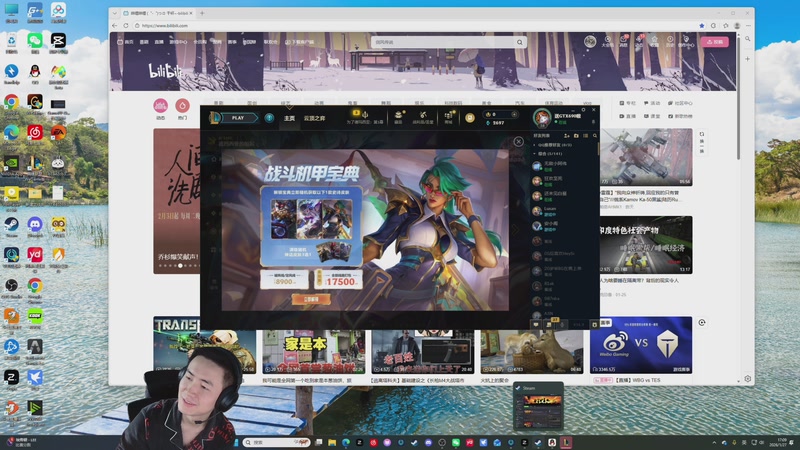The width and height of the screenshot is (800, 450).
Task: Click the orange purchase button in popup
Action: coord(311,299)
